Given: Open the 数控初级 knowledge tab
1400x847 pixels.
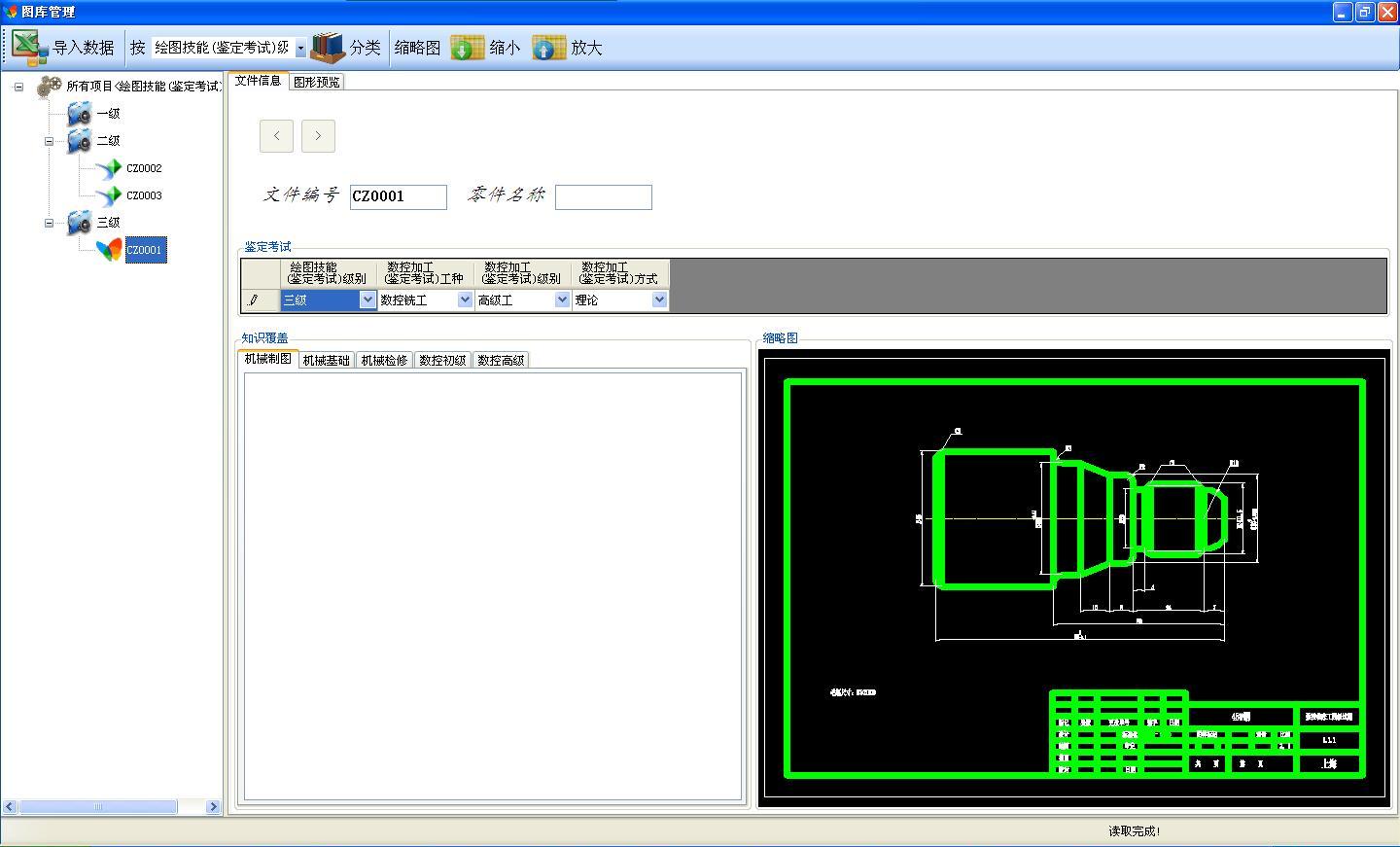Looking at the screenshot, I should tap(443, 360).
